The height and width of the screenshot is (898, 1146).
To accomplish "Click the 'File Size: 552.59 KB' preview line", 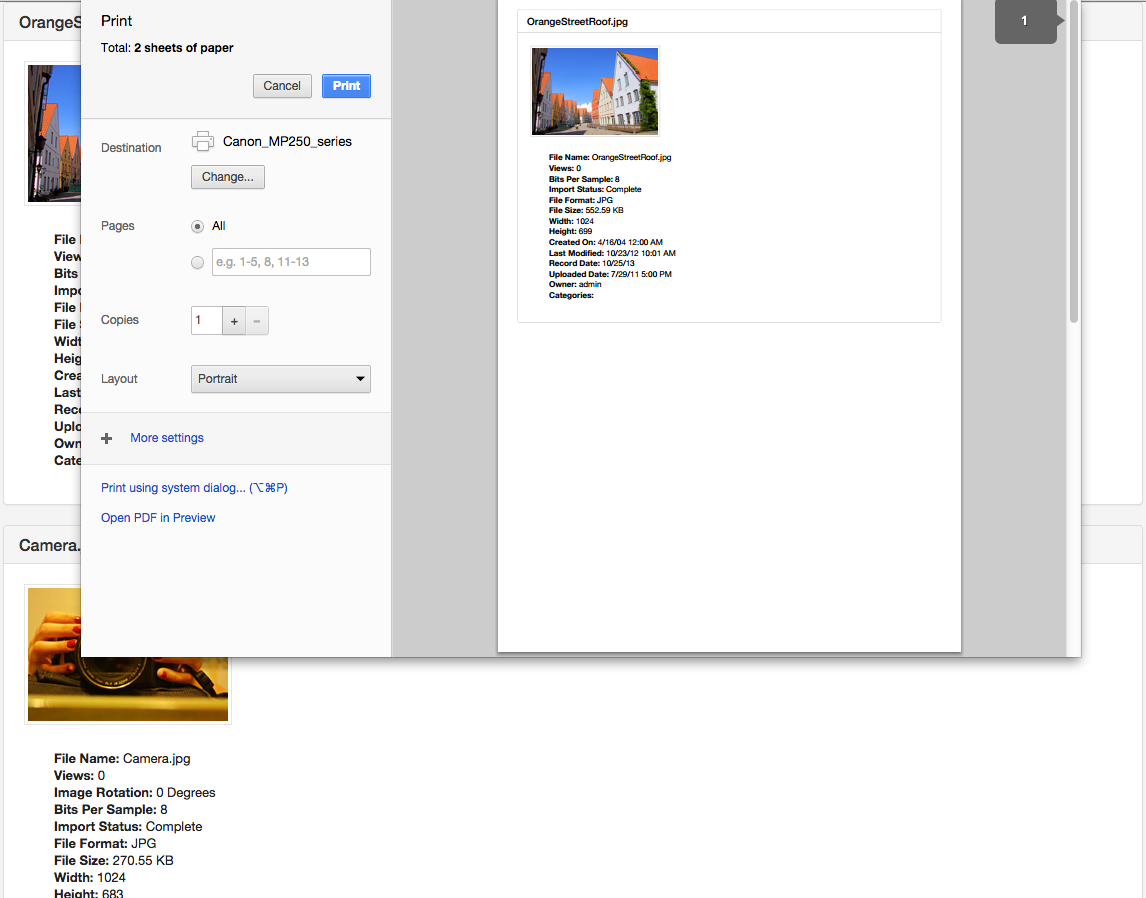I will click(586, 210).
